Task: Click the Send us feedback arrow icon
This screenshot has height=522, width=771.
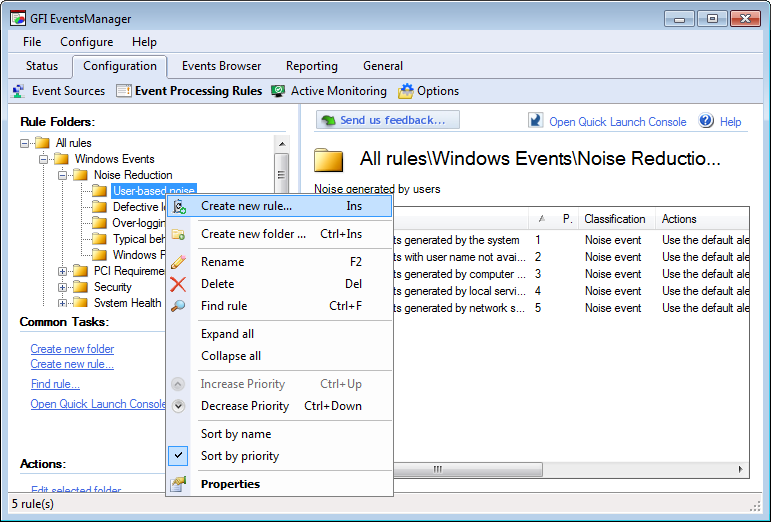Action: pyautogui.click(x=328, y=120)
